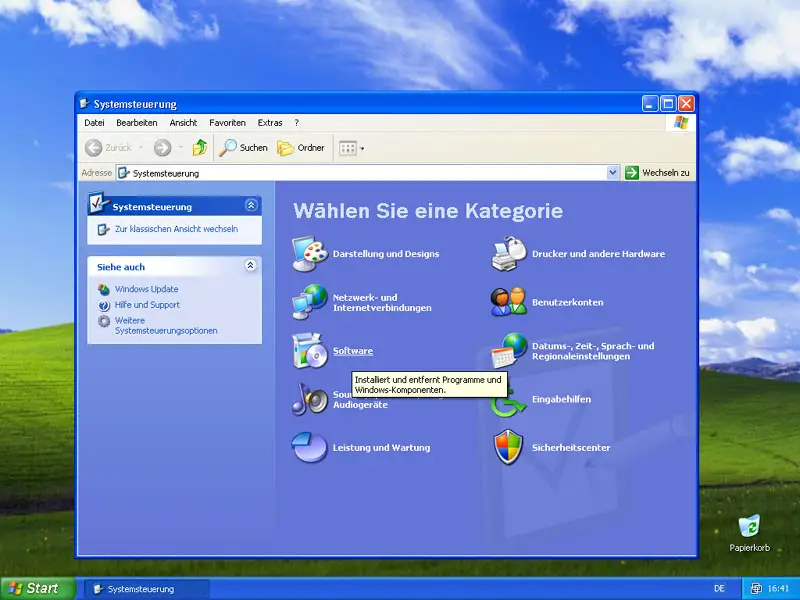Click the Drucker und andere Hardware printer icon
This screenshot has width=800, height=600.
pyautogui.click(x=509, y=254)
